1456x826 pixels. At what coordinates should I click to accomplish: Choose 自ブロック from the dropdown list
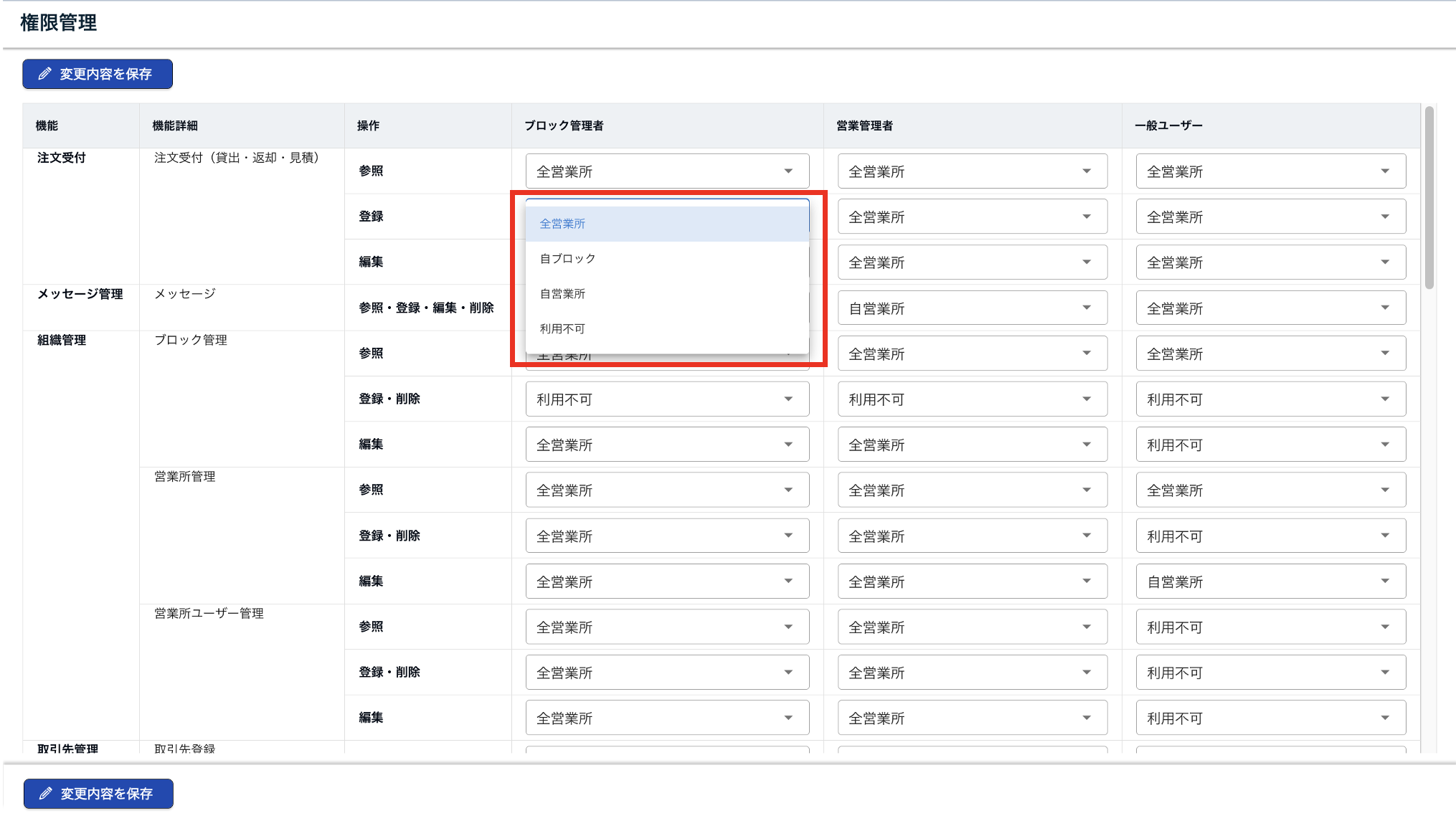667,259
